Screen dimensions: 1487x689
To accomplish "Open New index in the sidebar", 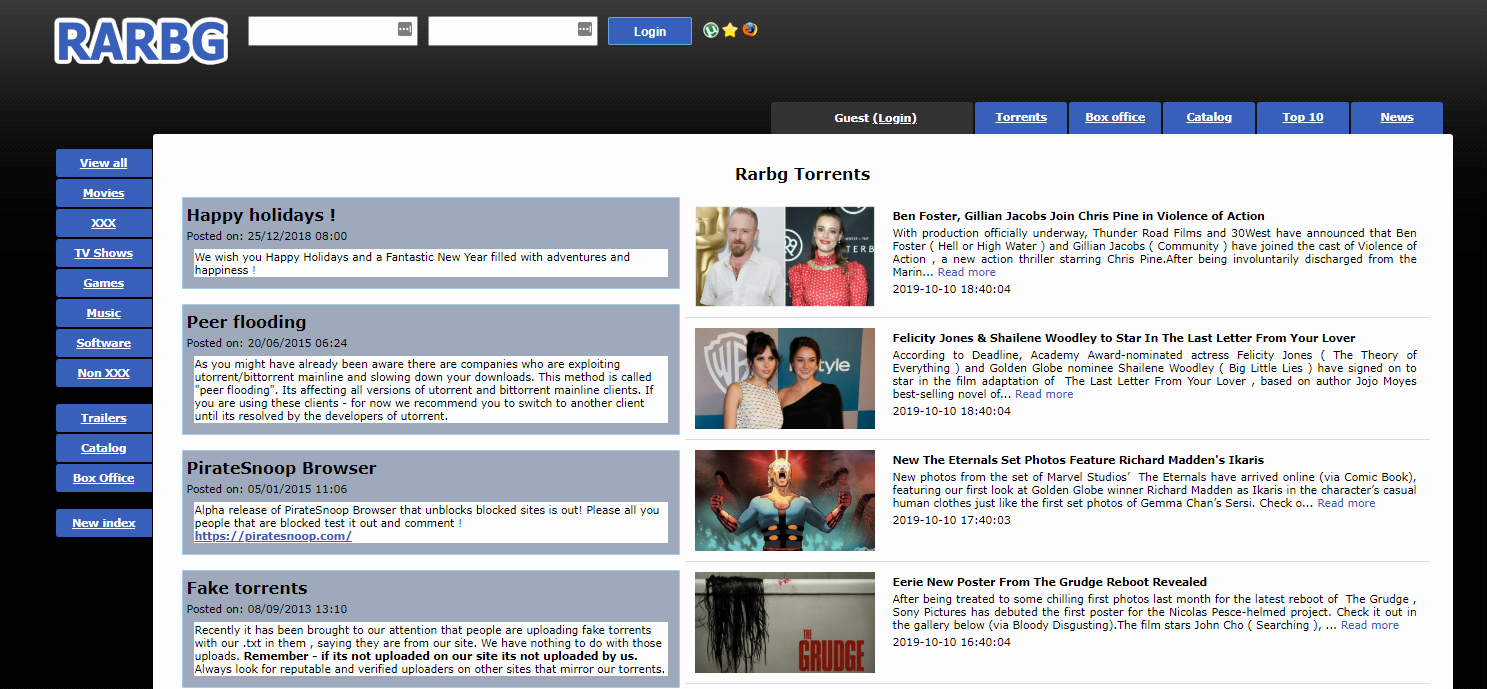I will 104,523.
